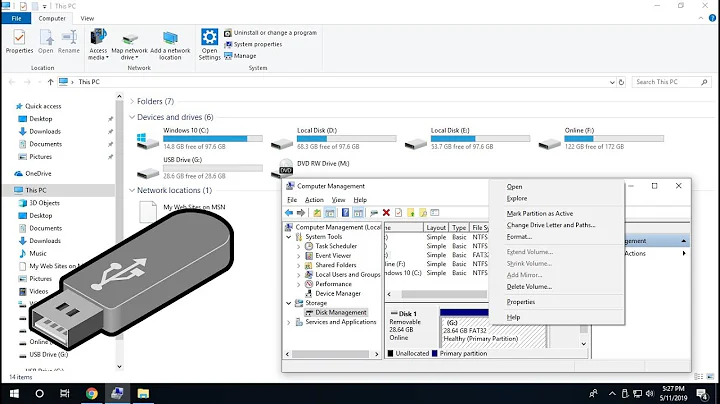Choose Format... from the context menu

pyautogui.click(x=519, y=237)
